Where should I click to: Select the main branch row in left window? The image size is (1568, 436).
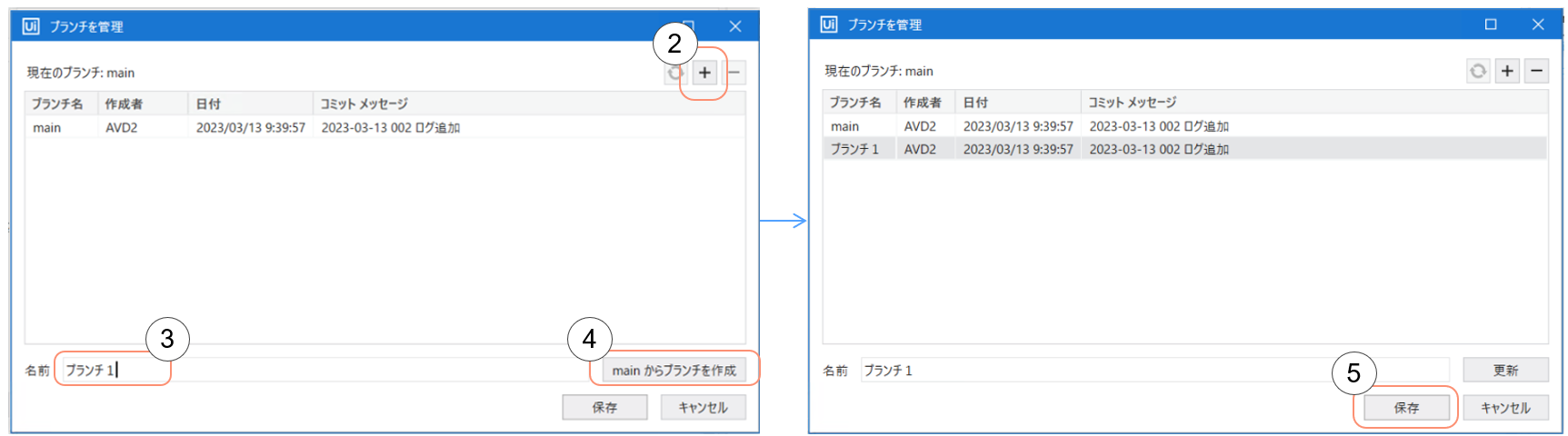click(x=385, y=127)
